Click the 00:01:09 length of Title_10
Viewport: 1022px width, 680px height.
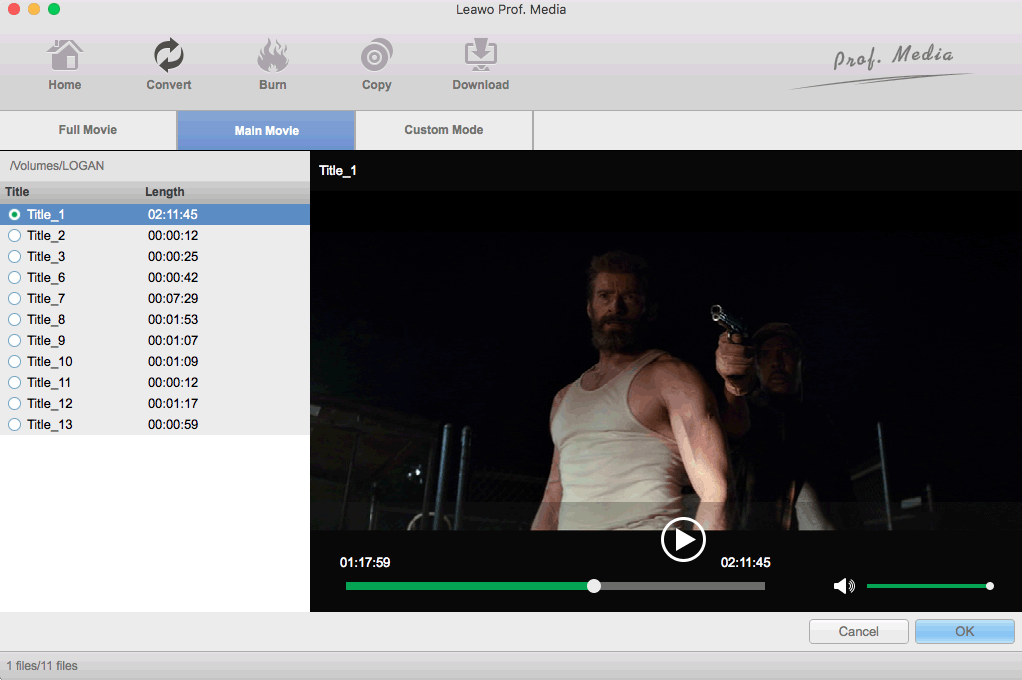click(173, 361)
